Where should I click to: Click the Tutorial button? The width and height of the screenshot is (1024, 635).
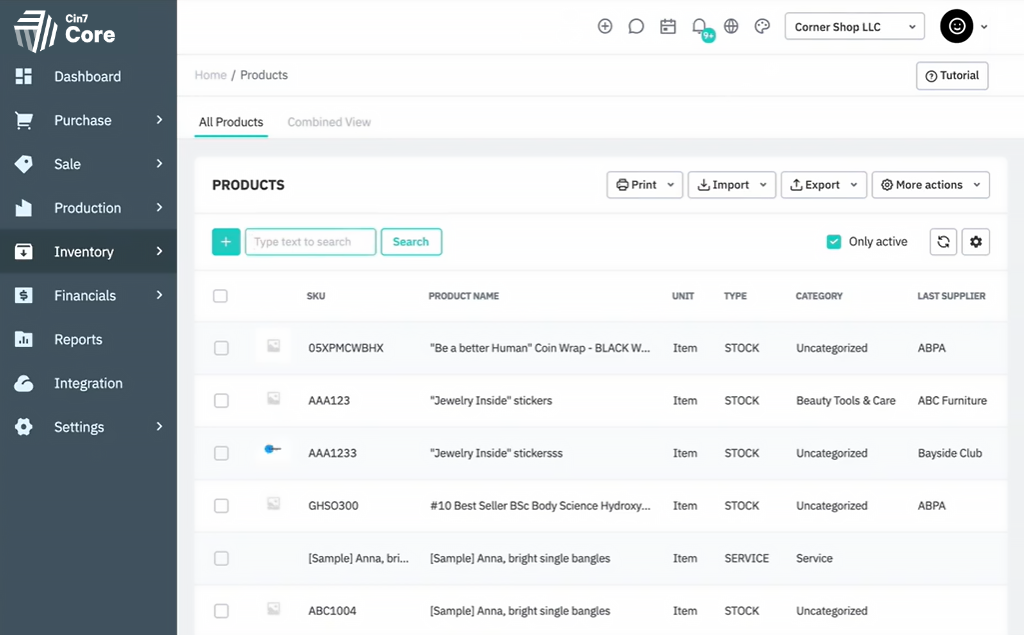(x=952, y=76)
